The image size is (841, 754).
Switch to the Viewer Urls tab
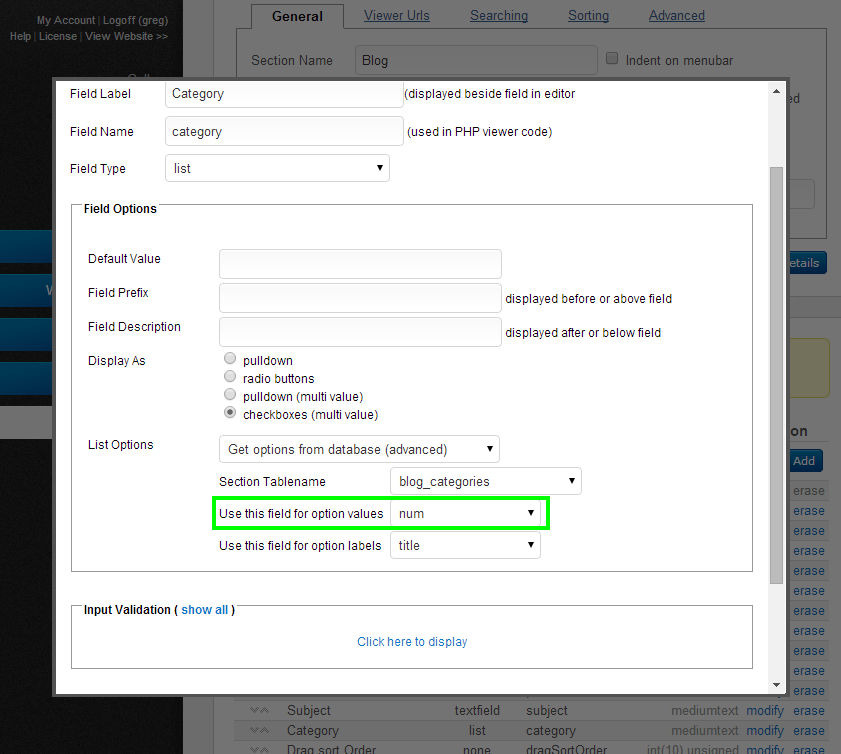coord(395,16)
